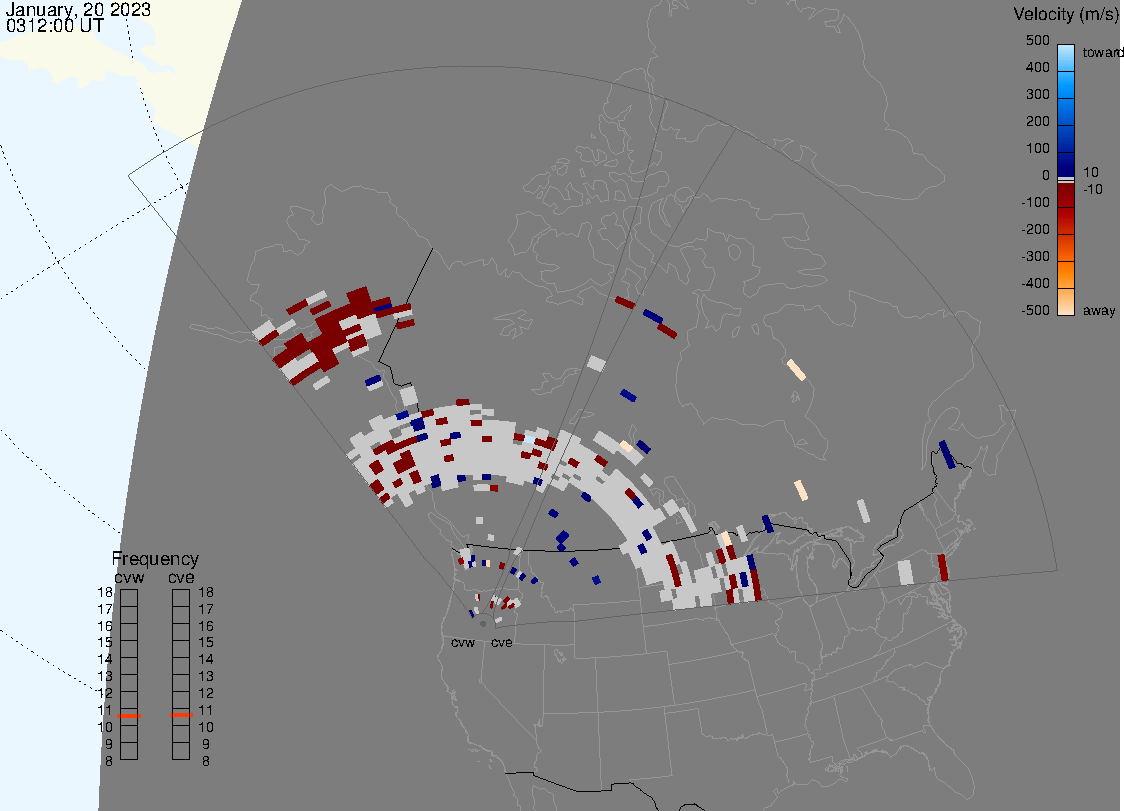Click the date text 'January, 20 2023'
The width and height of the screenshot is (1124, 811).
77,9
